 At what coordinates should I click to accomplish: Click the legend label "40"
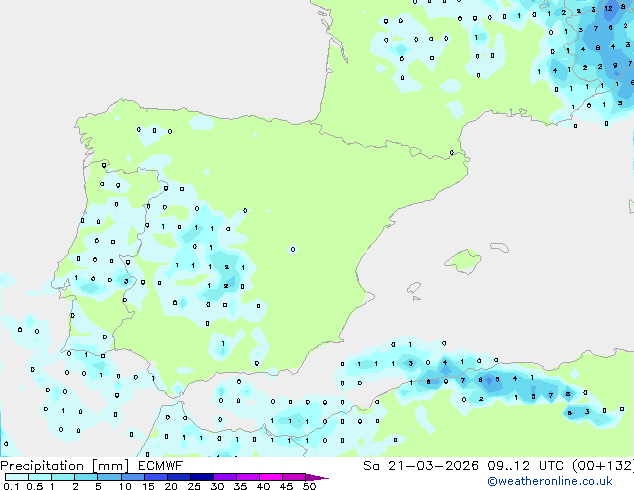click(x=263, y=486)
